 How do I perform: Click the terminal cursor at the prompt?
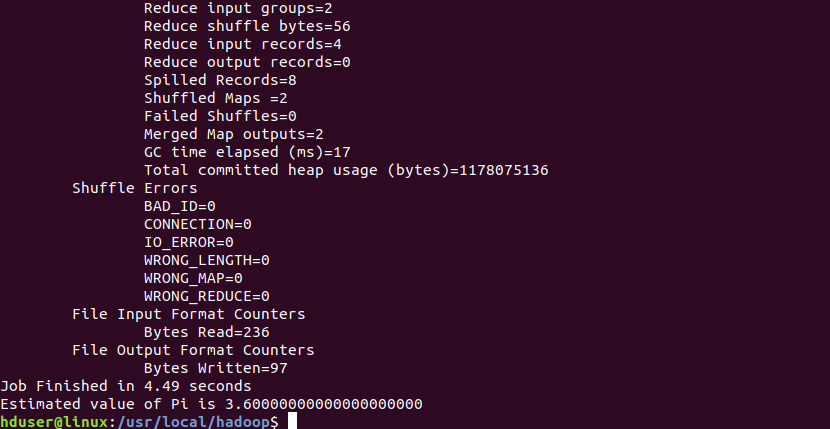pos(292,422)
